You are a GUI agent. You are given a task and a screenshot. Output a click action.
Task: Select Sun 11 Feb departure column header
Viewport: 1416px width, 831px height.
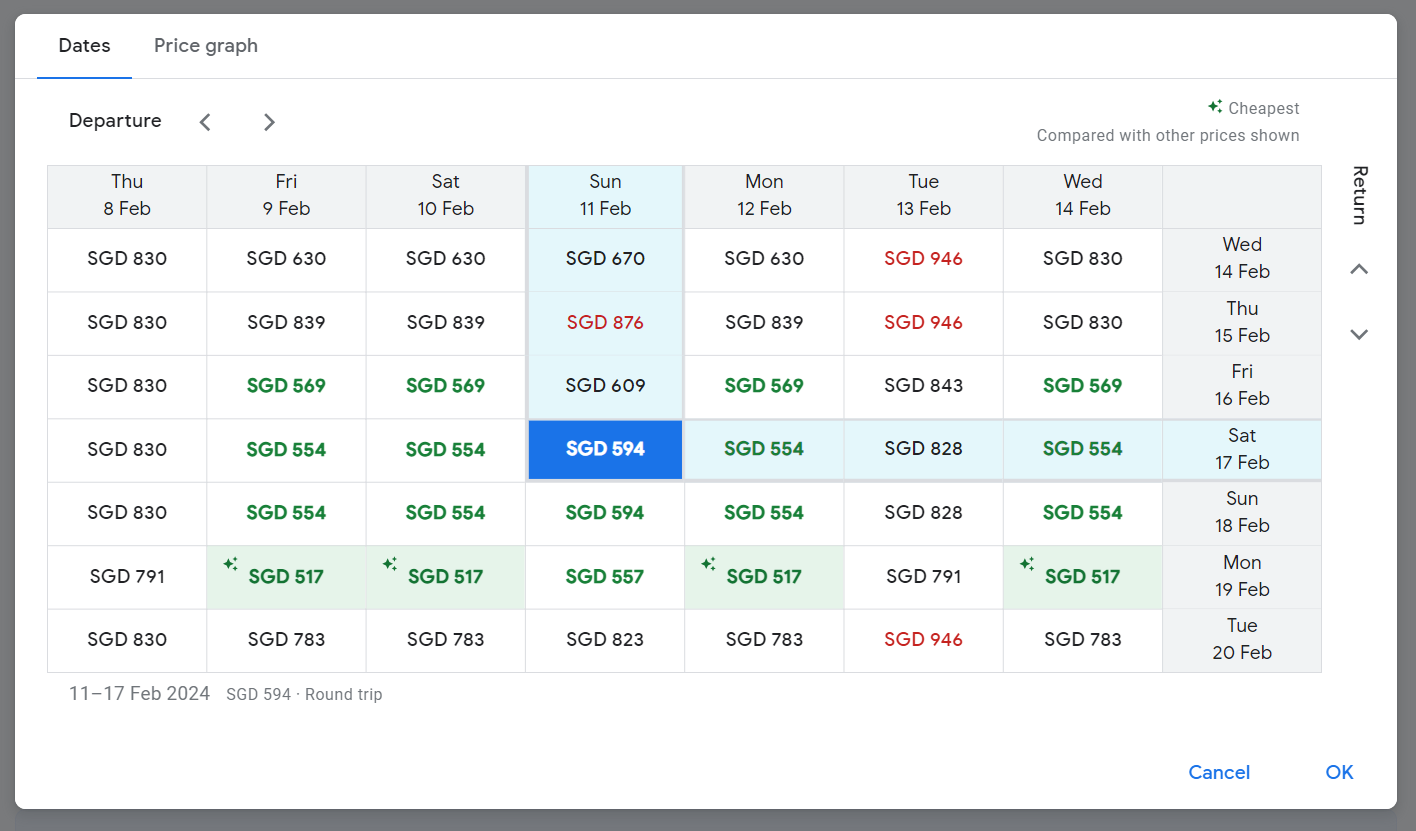(x=605, y=196)
